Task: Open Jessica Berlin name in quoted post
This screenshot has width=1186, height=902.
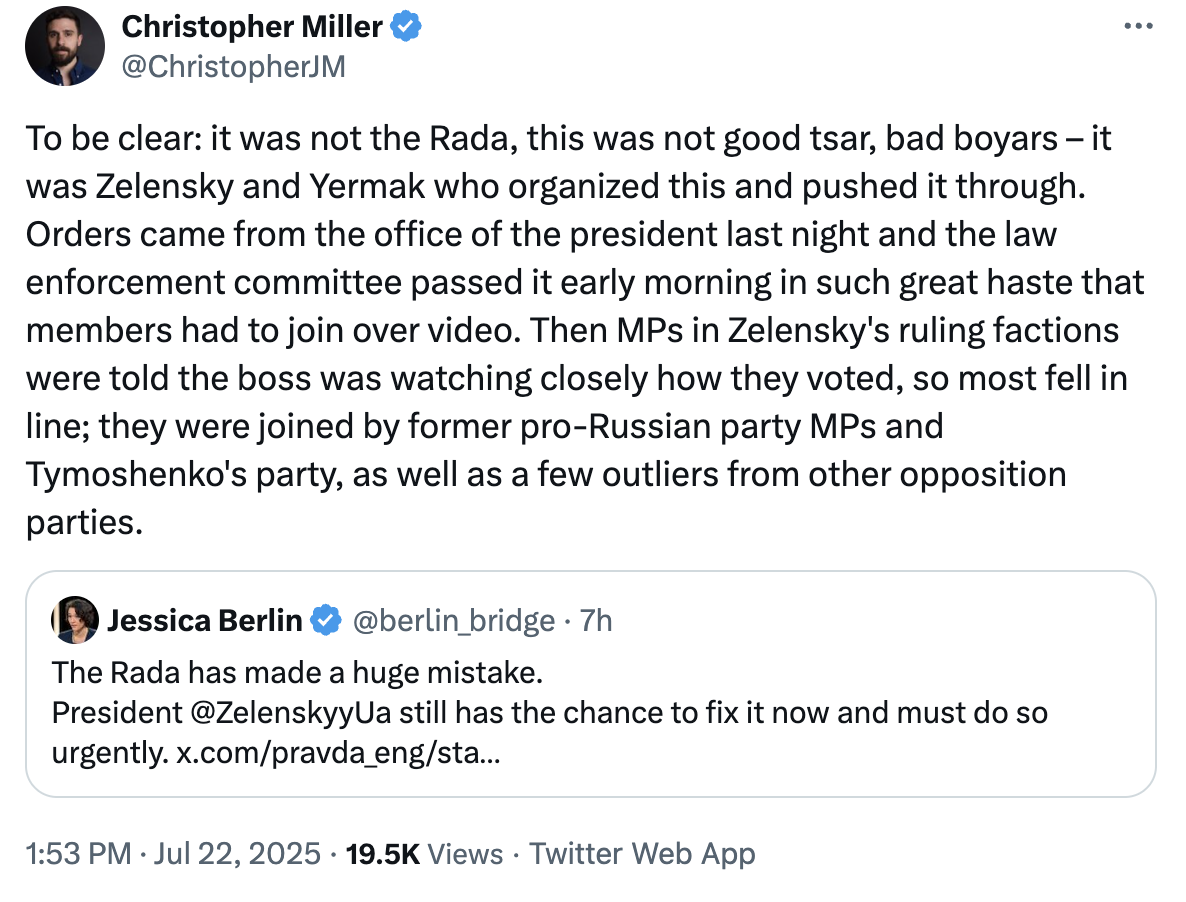Action: pos(204,621)
